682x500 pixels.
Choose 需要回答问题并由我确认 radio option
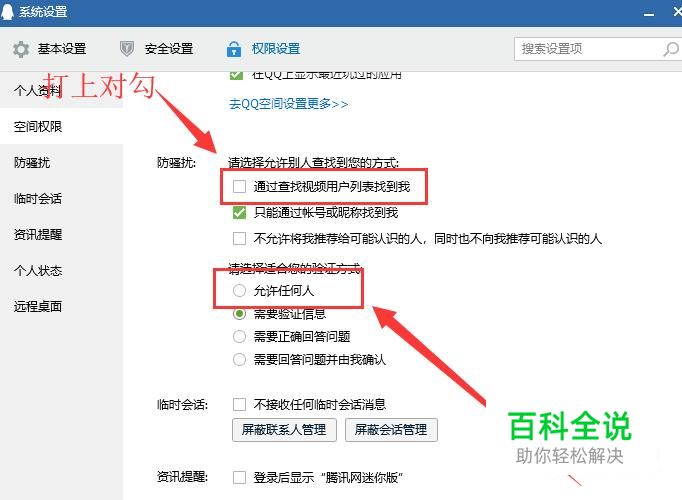point(239,360)
